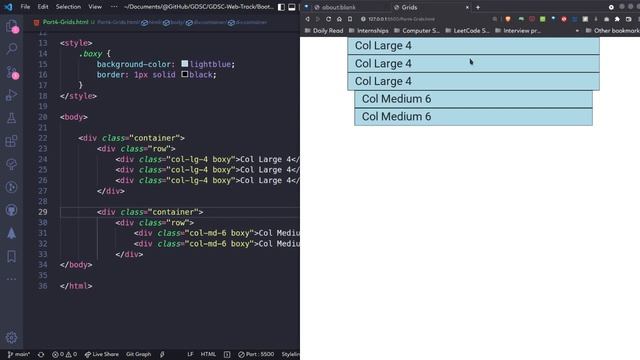Open the GitHub icon in activity bar
Image resolution: width=640 pixels, height=360 pixels.
(x=11, y=210)
